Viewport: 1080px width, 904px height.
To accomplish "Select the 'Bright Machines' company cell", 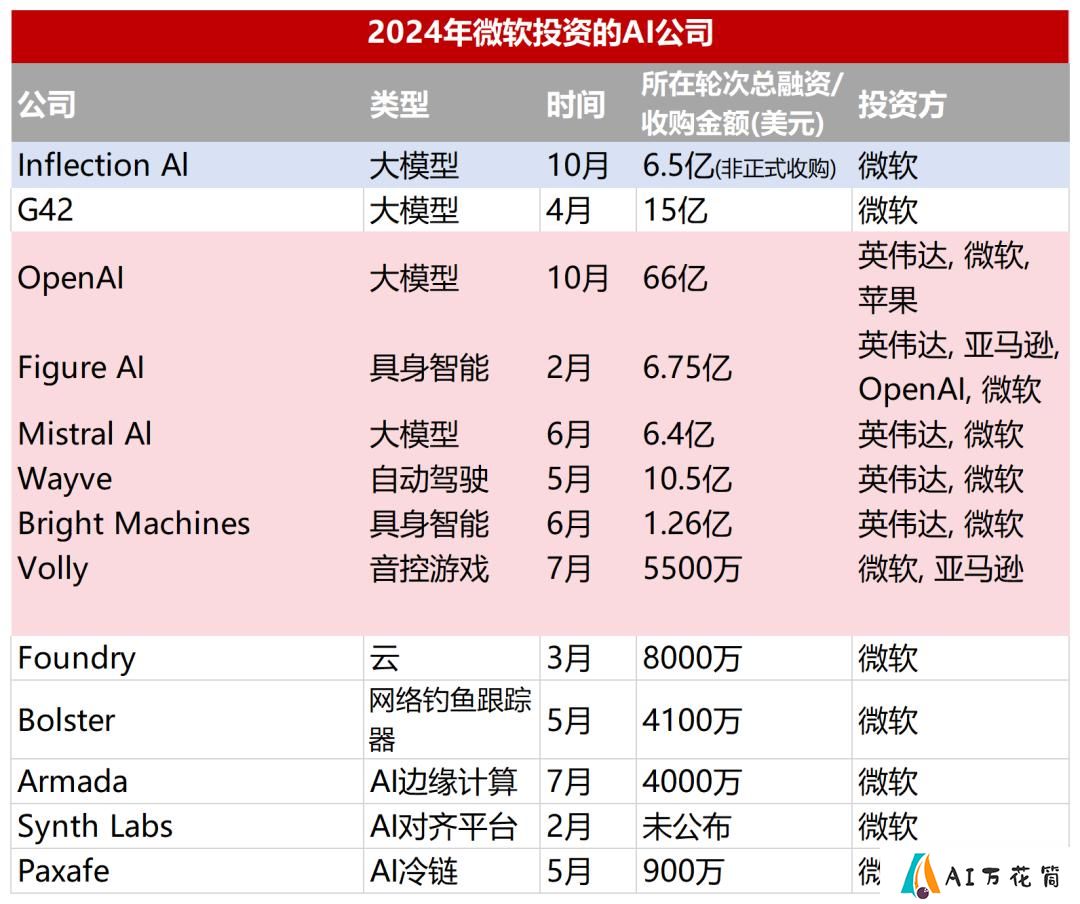I will tap(134, 524).
